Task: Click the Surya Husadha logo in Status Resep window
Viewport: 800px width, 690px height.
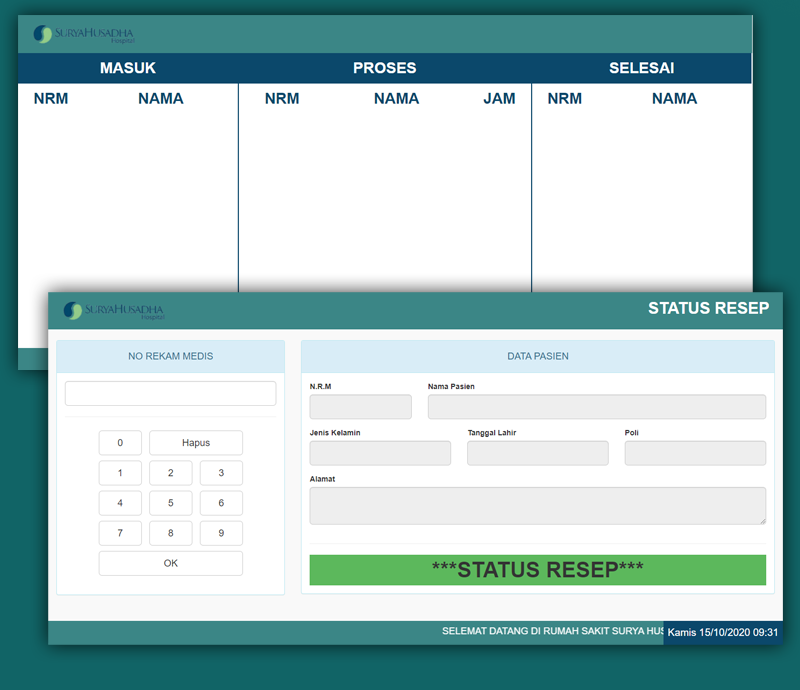Action: [x=113, y=311]
